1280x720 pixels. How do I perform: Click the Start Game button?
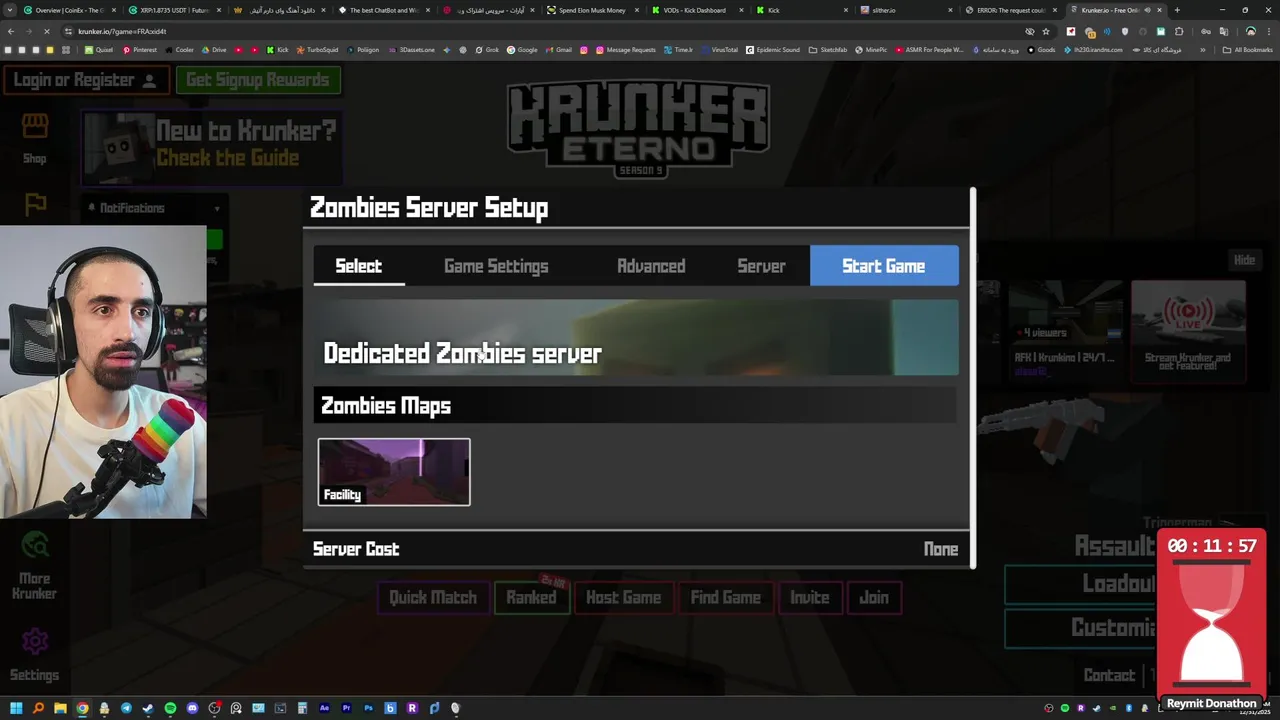pos(884,266)
